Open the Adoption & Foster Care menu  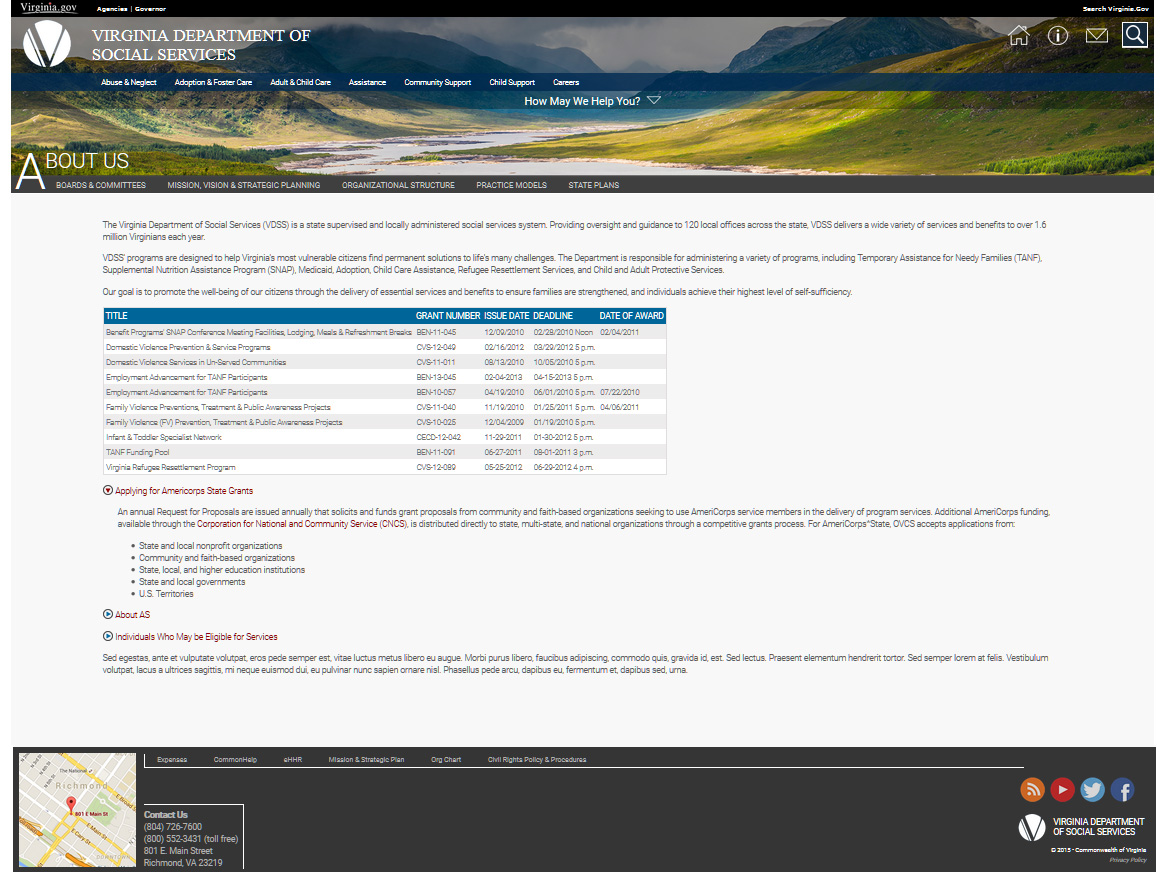tap(213, 83)
